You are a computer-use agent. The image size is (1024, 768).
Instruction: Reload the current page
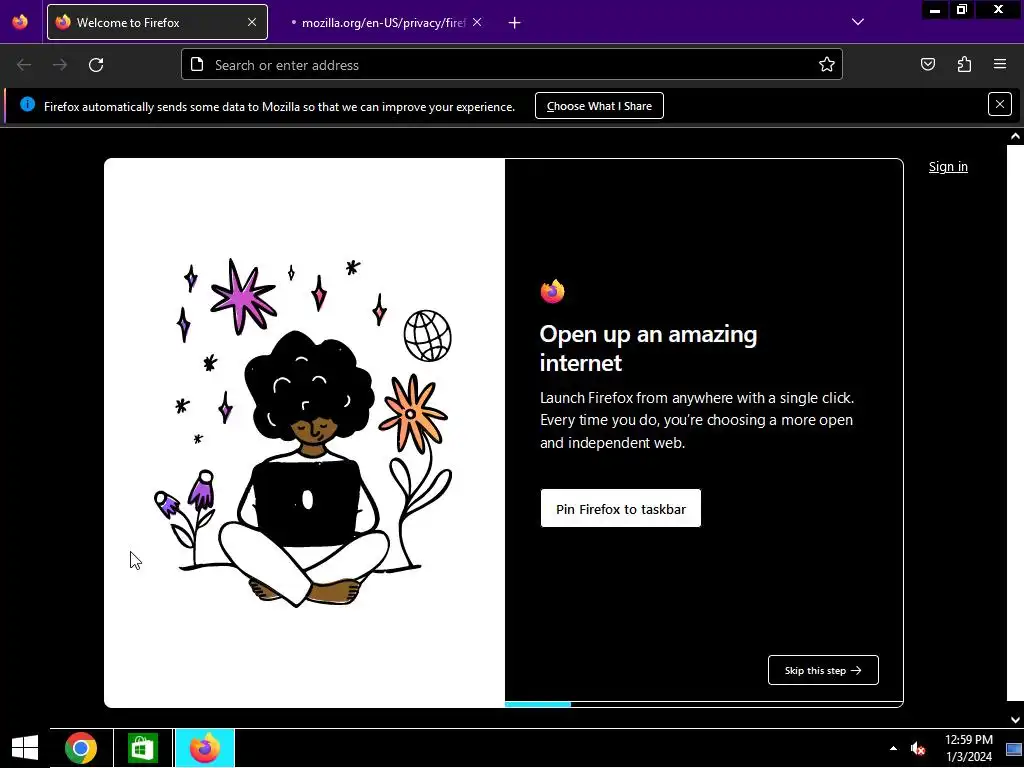(96, 65)
